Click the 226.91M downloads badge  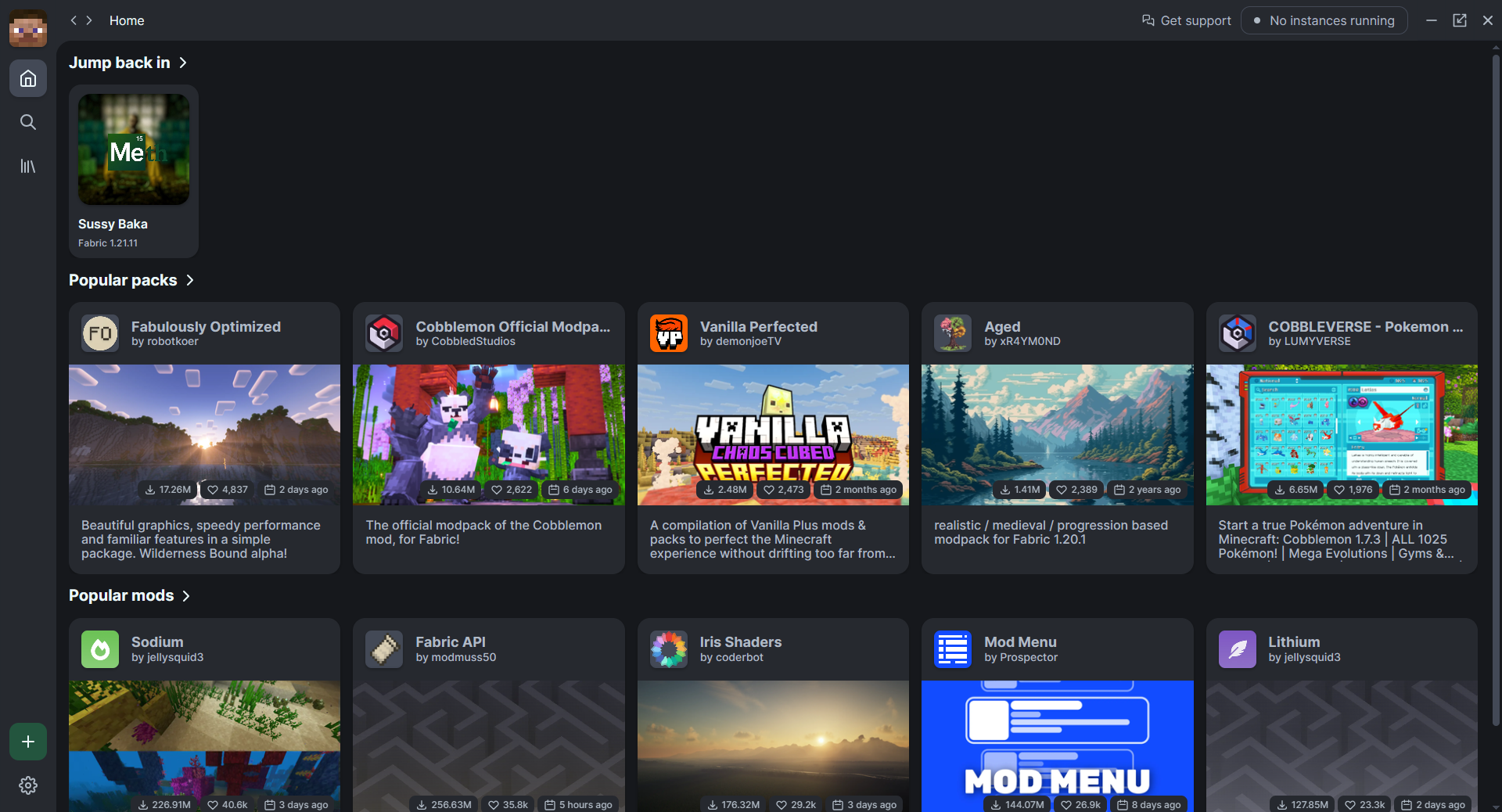pos(164,804)
